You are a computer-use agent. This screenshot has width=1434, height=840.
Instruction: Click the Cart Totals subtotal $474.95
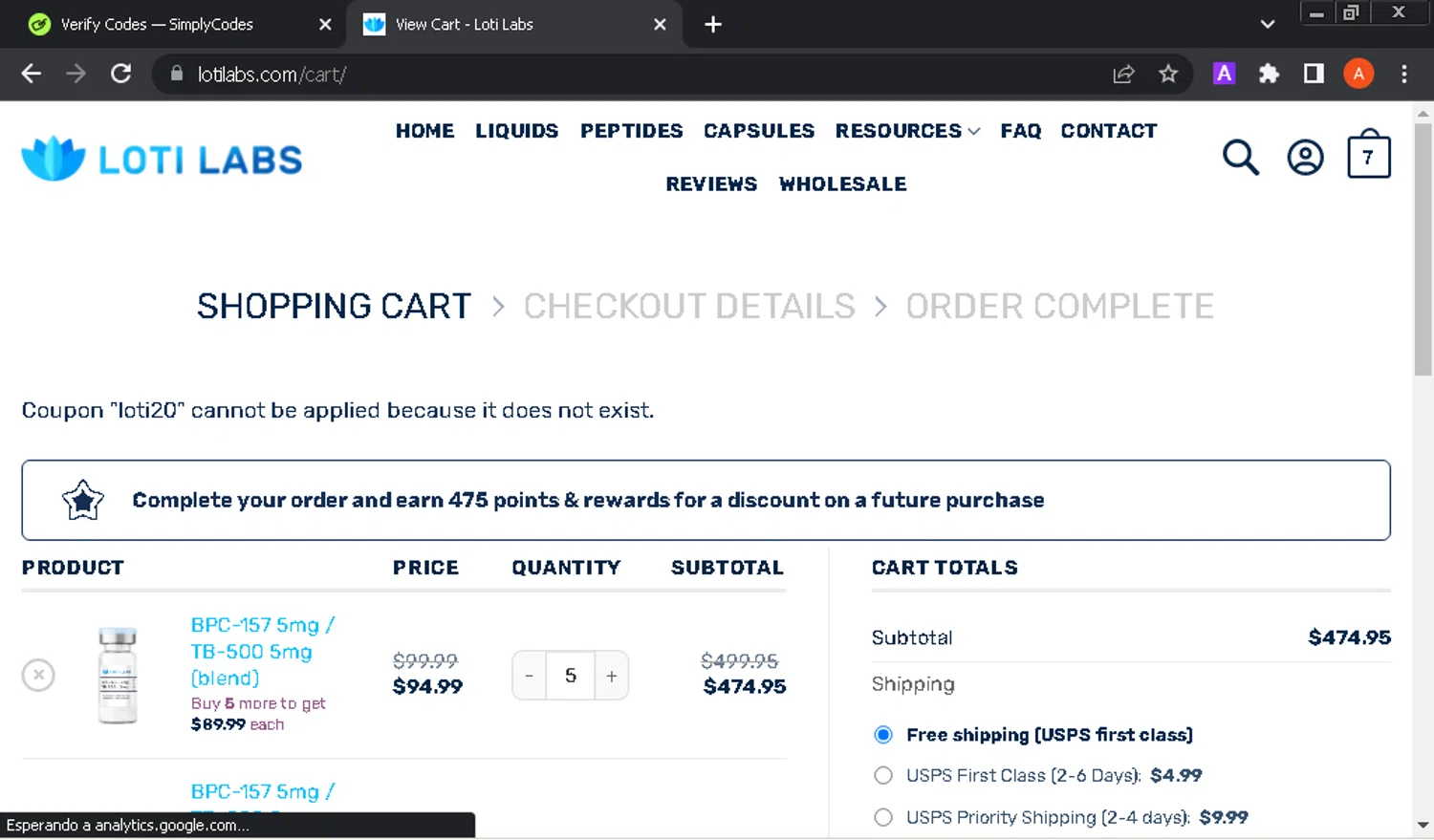pos(1349,637)
